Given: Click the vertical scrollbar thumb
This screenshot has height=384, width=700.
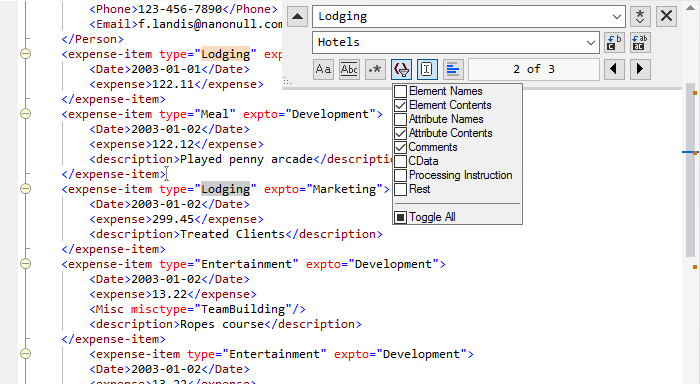Looking at the screenshot, I should (690, 170).
